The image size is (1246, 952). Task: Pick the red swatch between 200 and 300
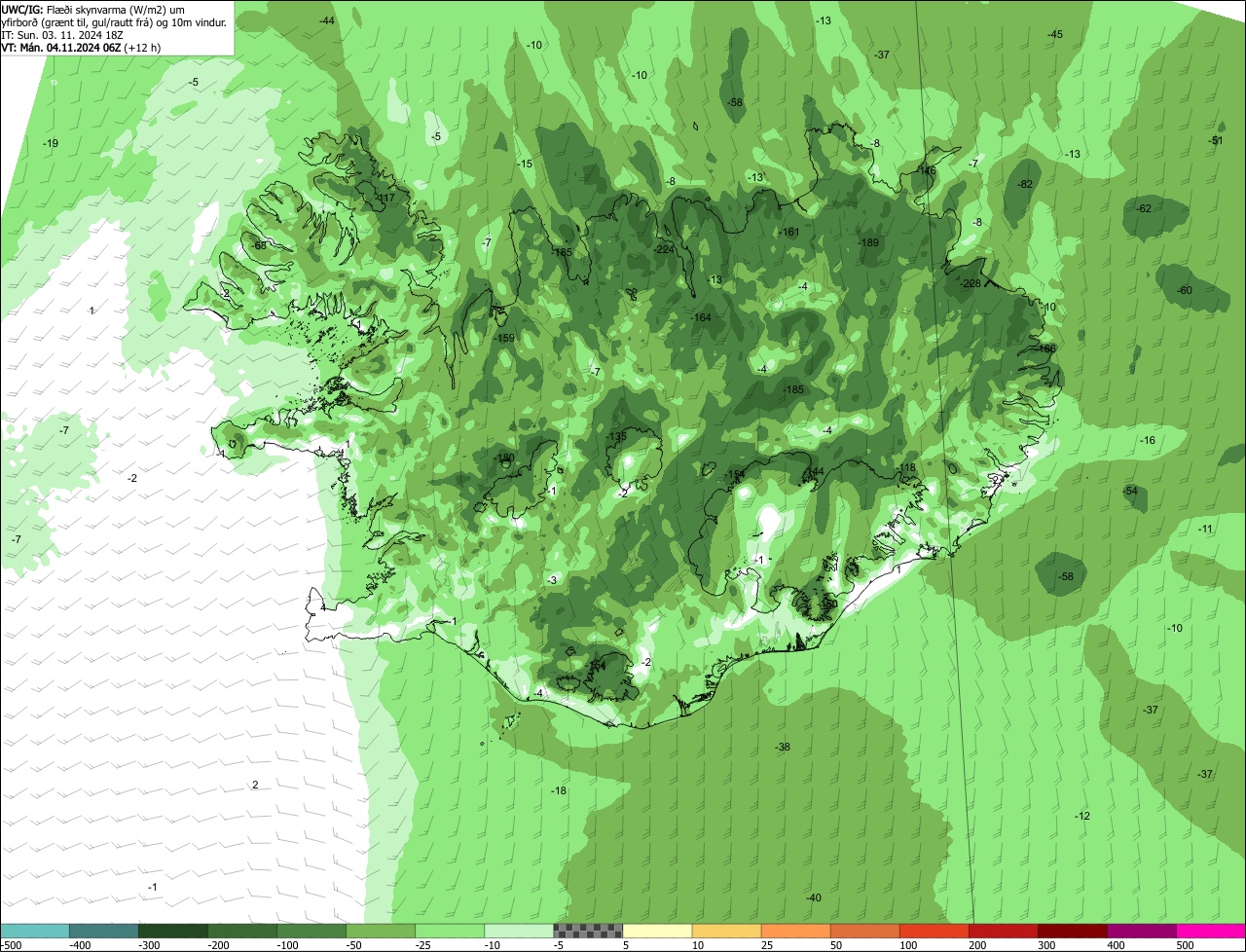pyautogui.click(x=1003, y=931)
